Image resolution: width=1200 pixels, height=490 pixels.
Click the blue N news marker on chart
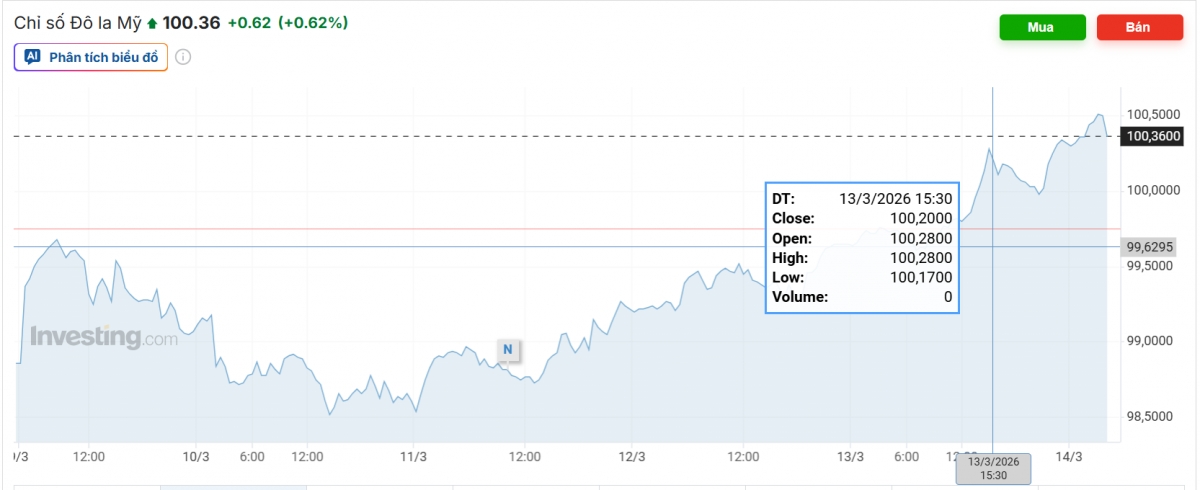507,349
